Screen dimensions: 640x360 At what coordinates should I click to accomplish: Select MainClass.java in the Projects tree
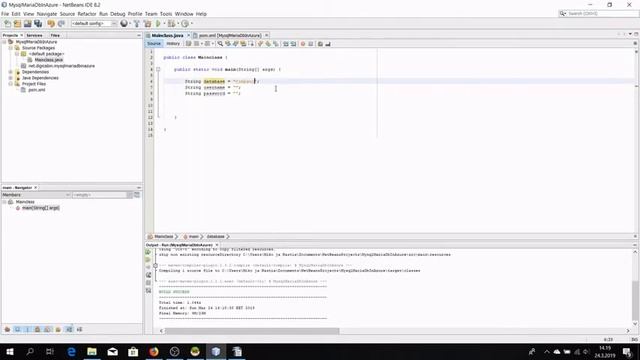click(49, 60)
